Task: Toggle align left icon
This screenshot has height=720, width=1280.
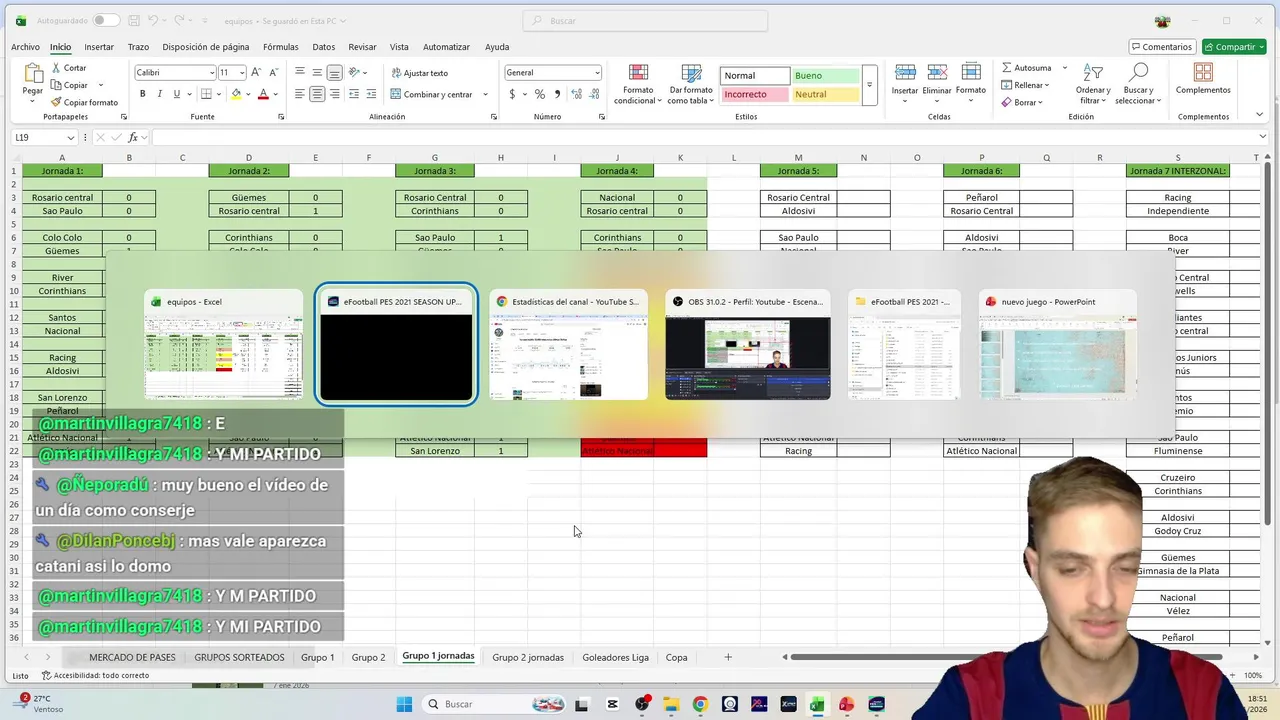Action: pos(300,94)
